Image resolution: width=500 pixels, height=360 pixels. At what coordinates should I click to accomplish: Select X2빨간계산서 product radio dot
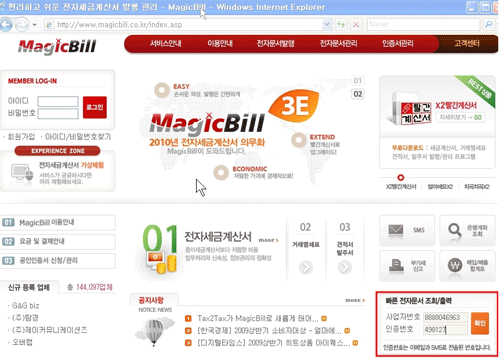pos(401,177)
